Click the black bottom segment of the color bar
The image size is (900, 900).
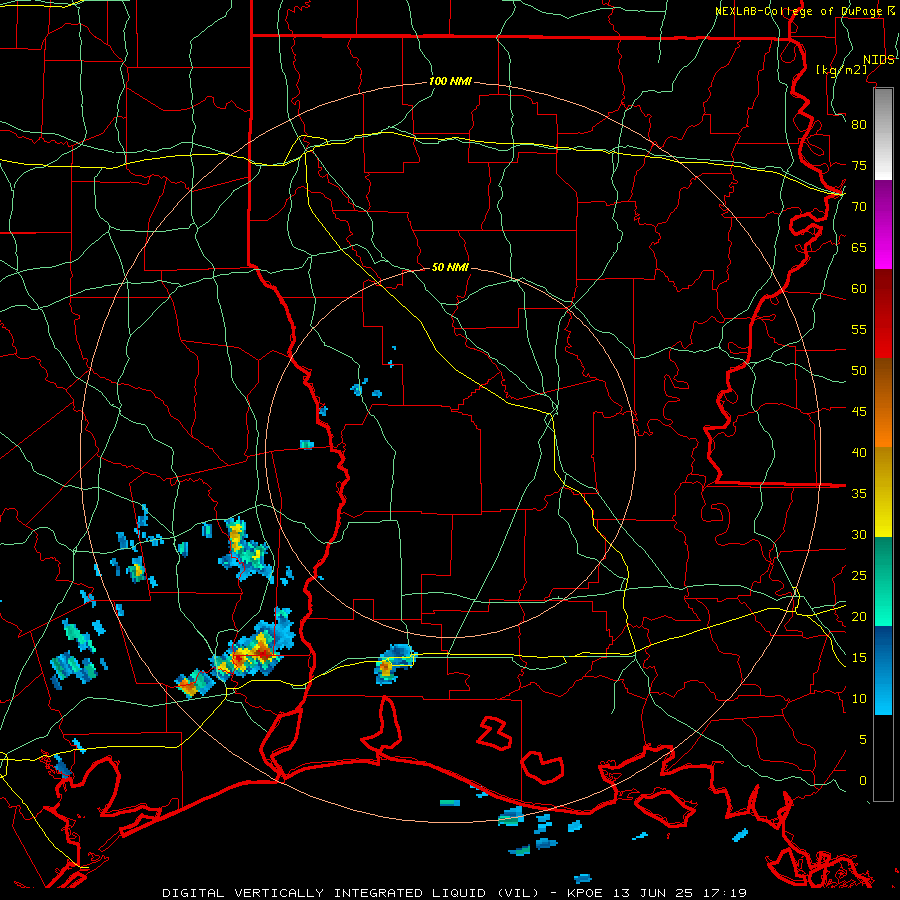[x=883, y=758]
